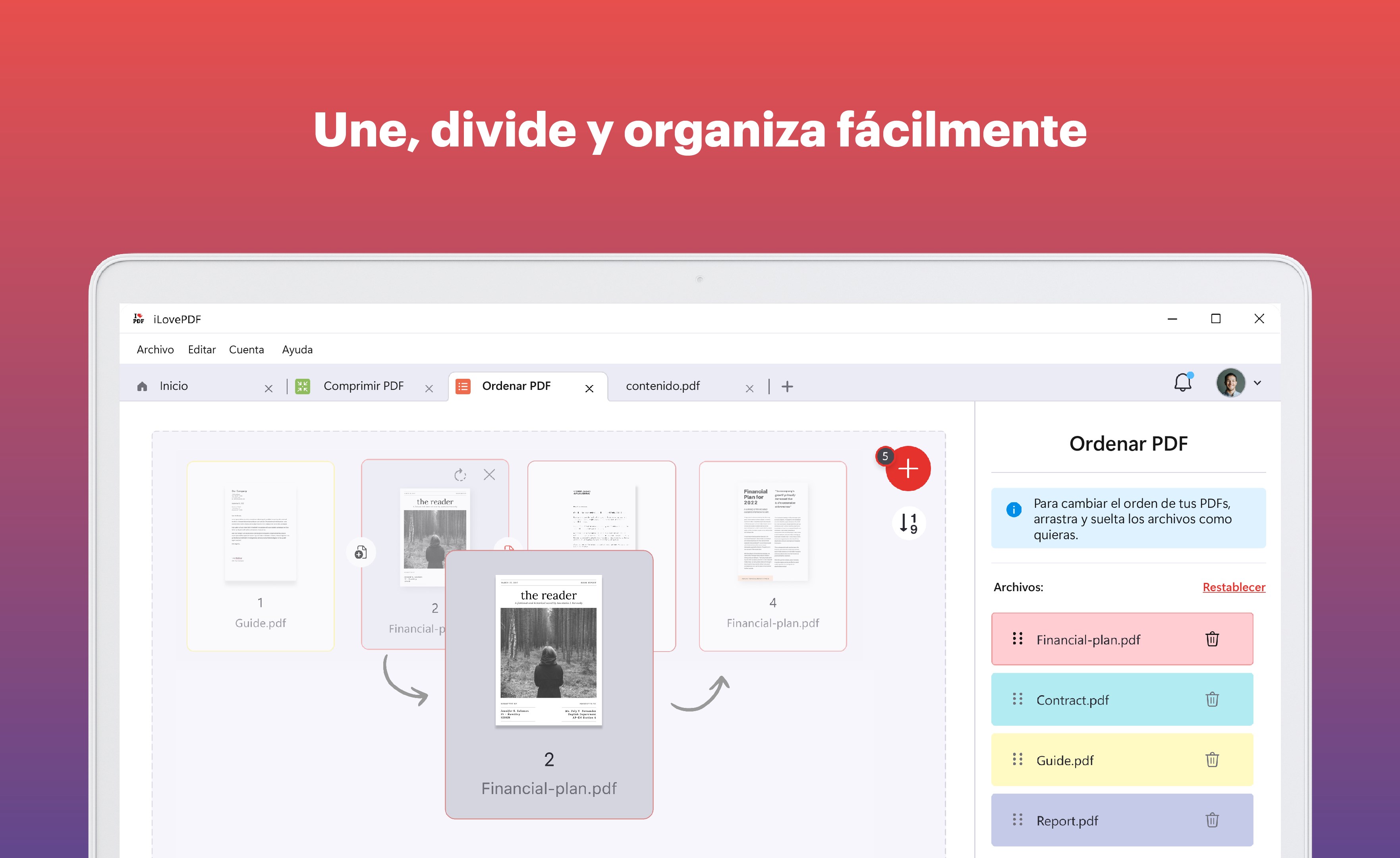Viewport: 1400px width, 858px height.
Task: Close the Inicio tab
Action: coord(269,388)
